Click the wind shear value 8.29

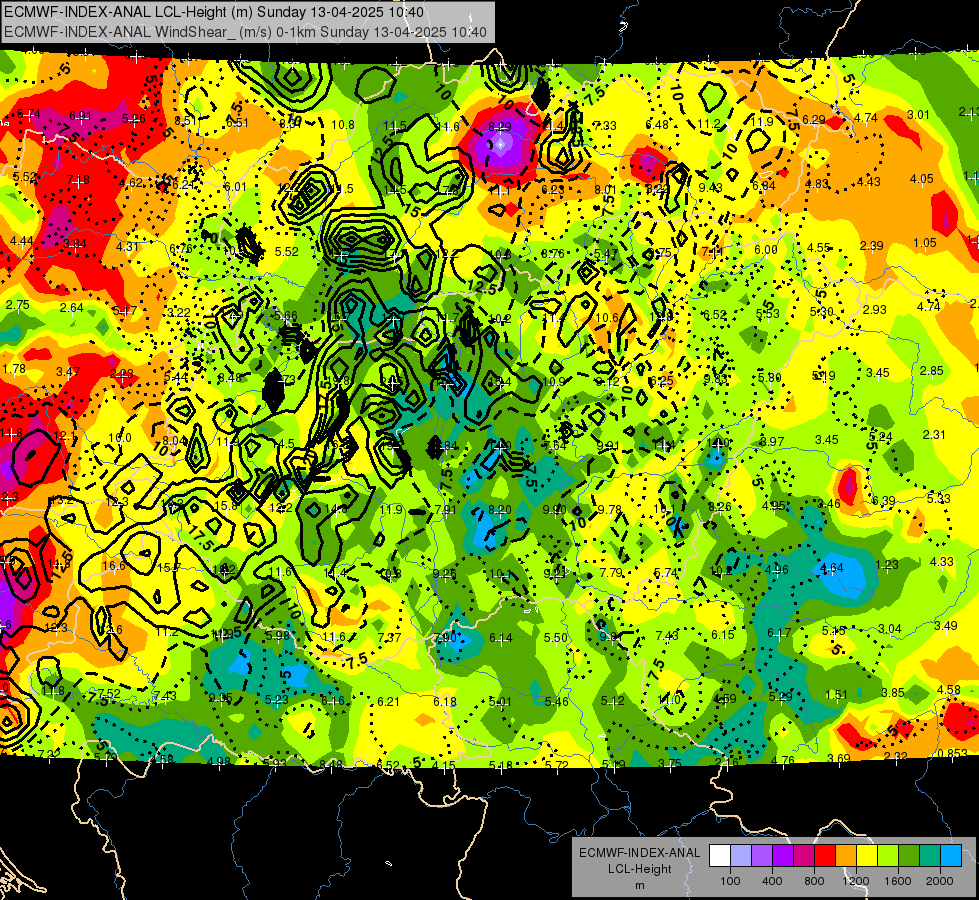tap(499, 126)
